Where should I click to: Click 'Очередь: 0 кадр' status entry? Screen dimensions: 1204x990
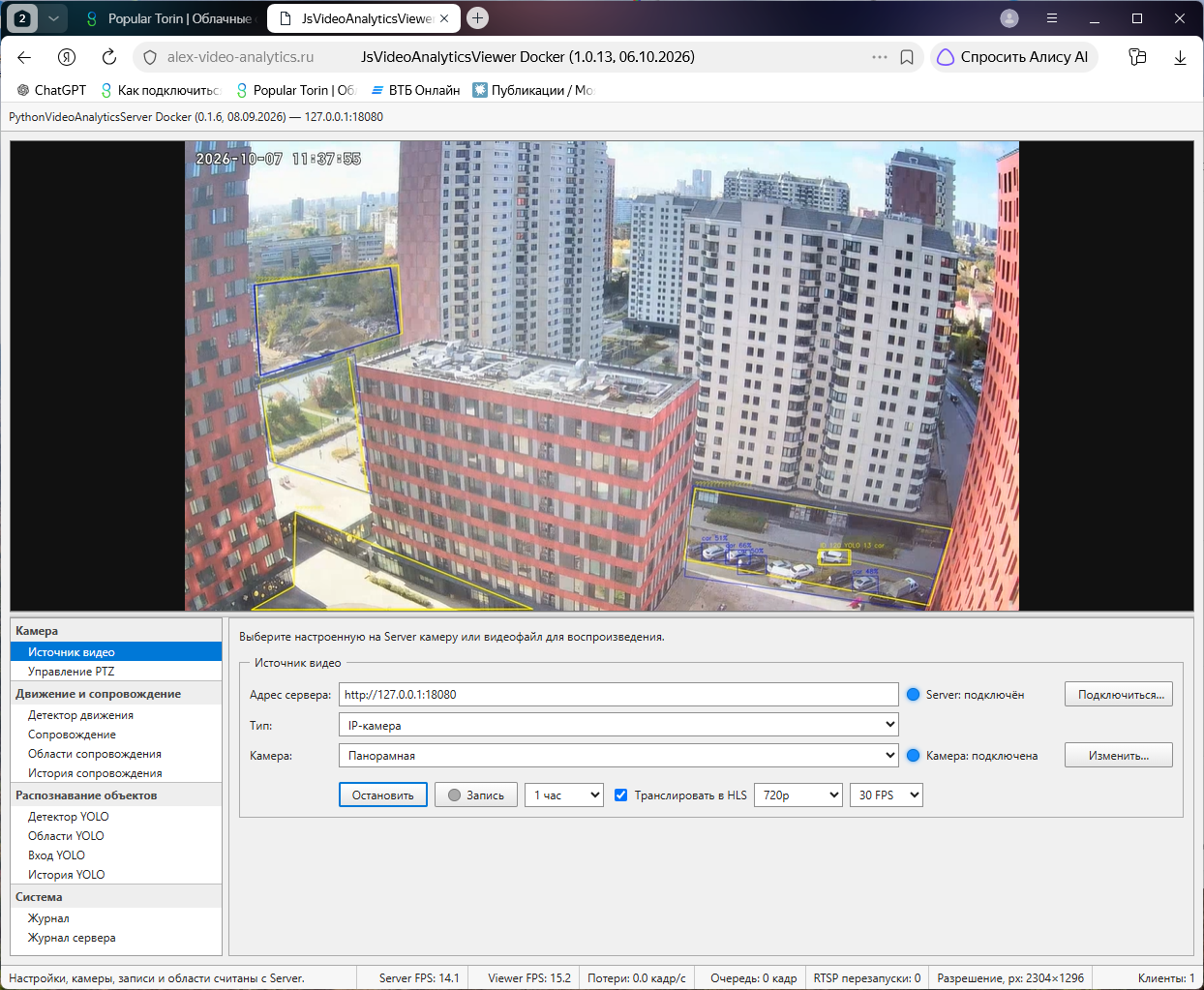[754, 978]
